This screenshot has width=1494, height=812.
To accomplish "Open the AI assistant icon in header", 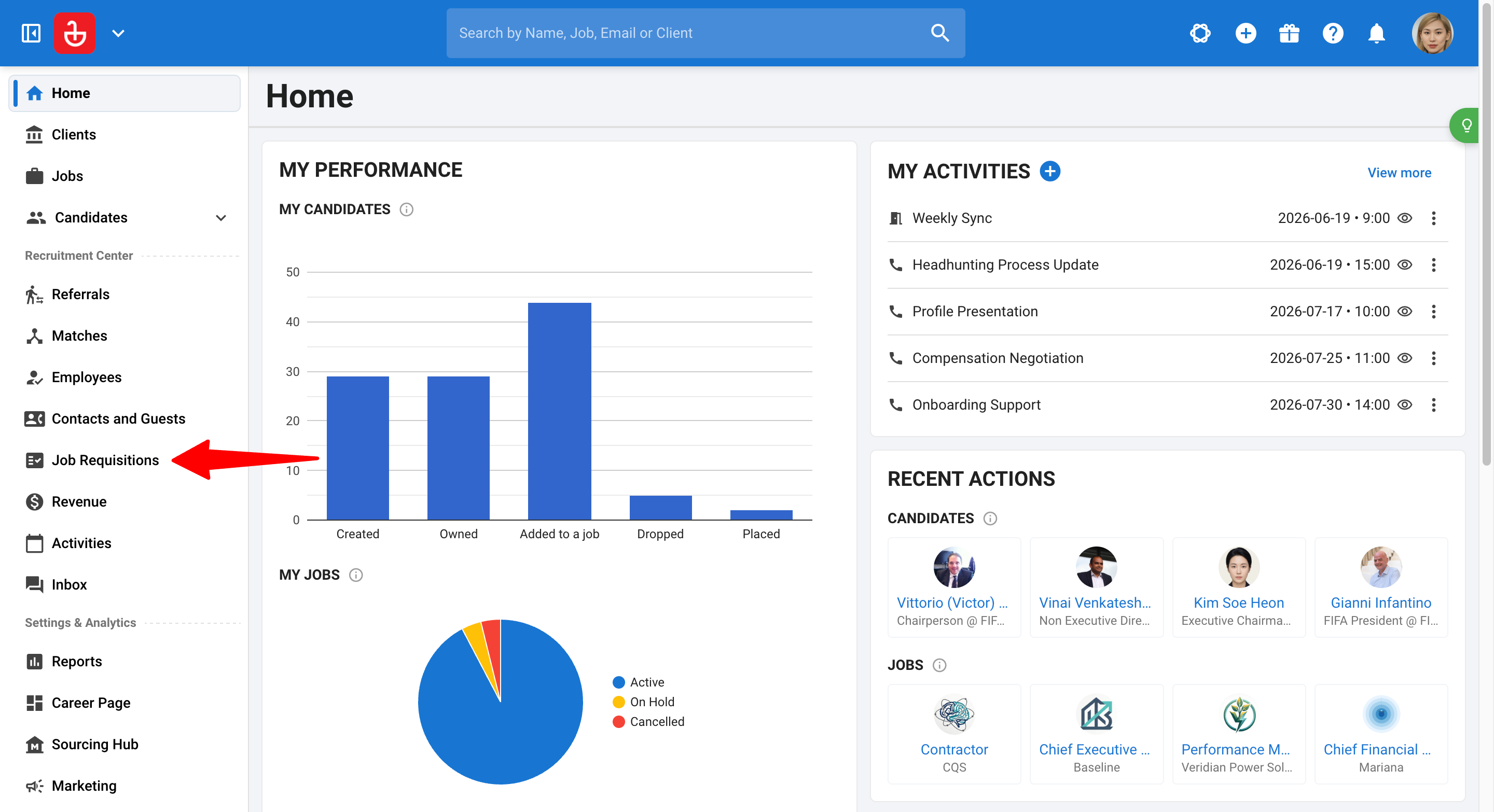I will [1200, 33].
